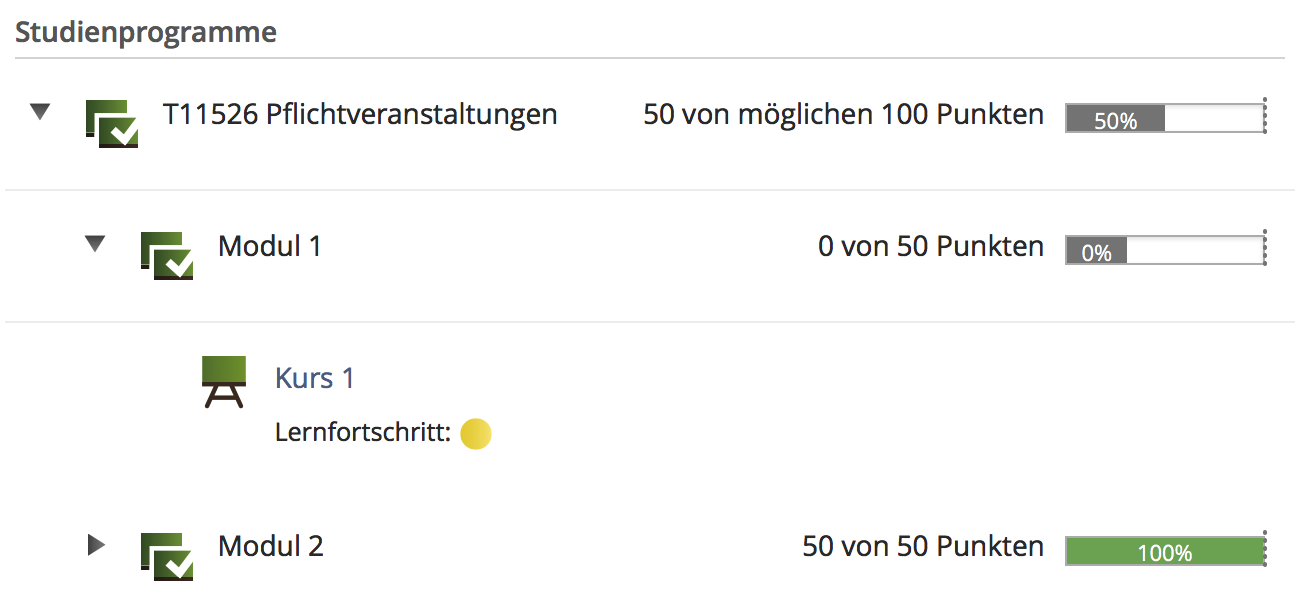Open the Kurs 1 course link

click(314, 378)
